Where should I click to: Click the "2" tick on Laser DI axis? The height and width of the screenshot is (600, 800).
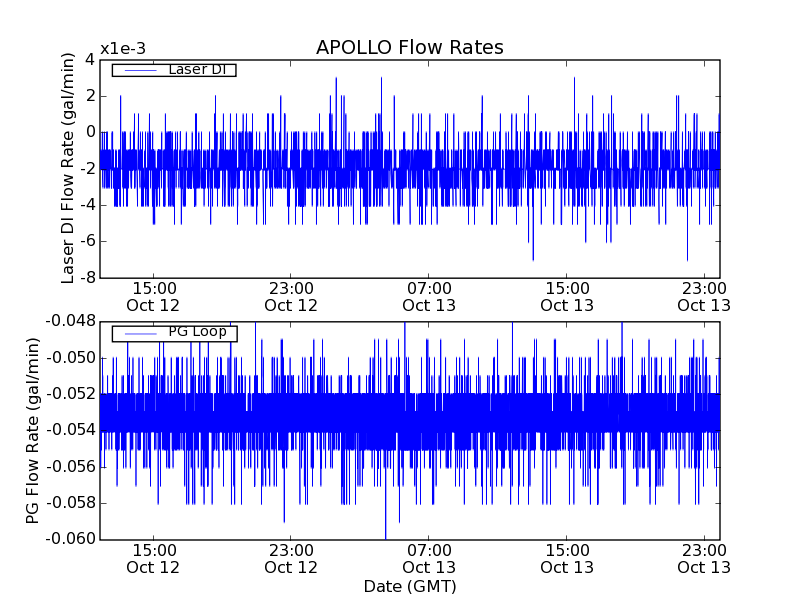point(90,96)
